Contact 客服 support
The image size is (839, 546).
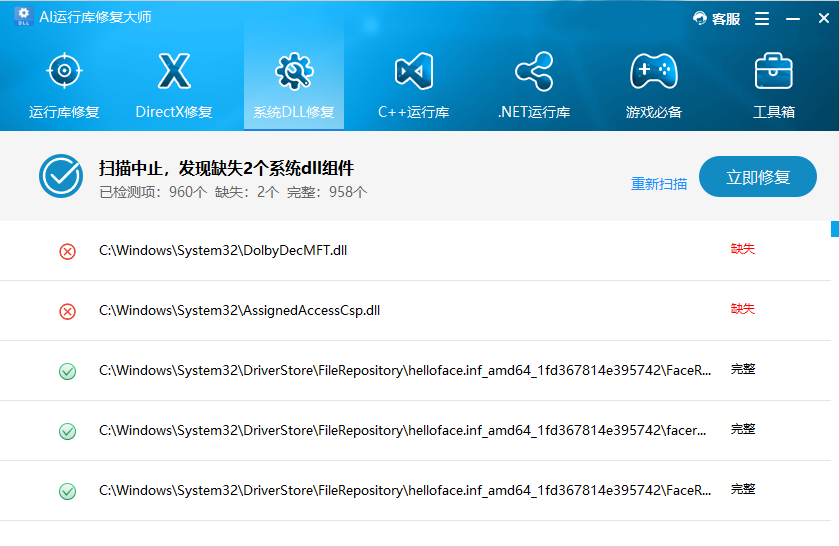pyautogui.click(x=716, y=19)
